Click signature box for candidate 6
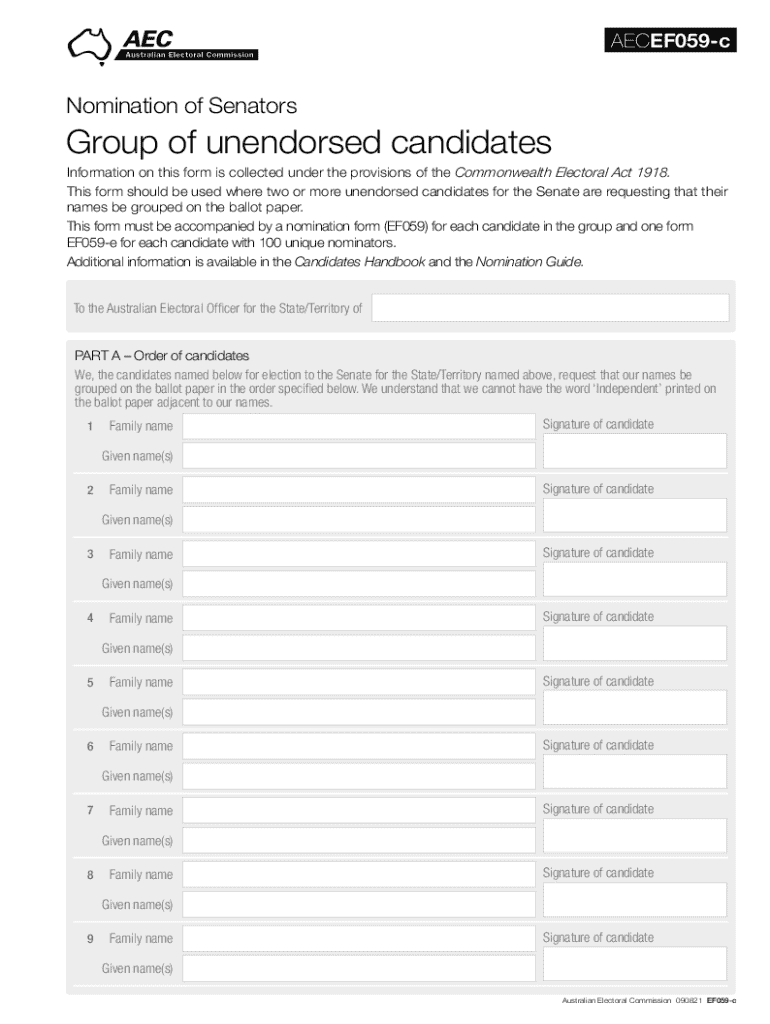This screenshot has width=770, height=1024. tap(634, 771)
